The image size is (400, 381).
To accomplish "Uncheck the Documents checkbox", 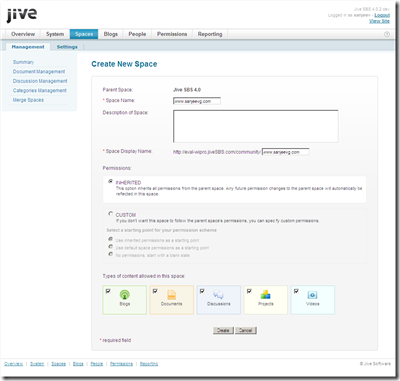I will tap(155, 291).
